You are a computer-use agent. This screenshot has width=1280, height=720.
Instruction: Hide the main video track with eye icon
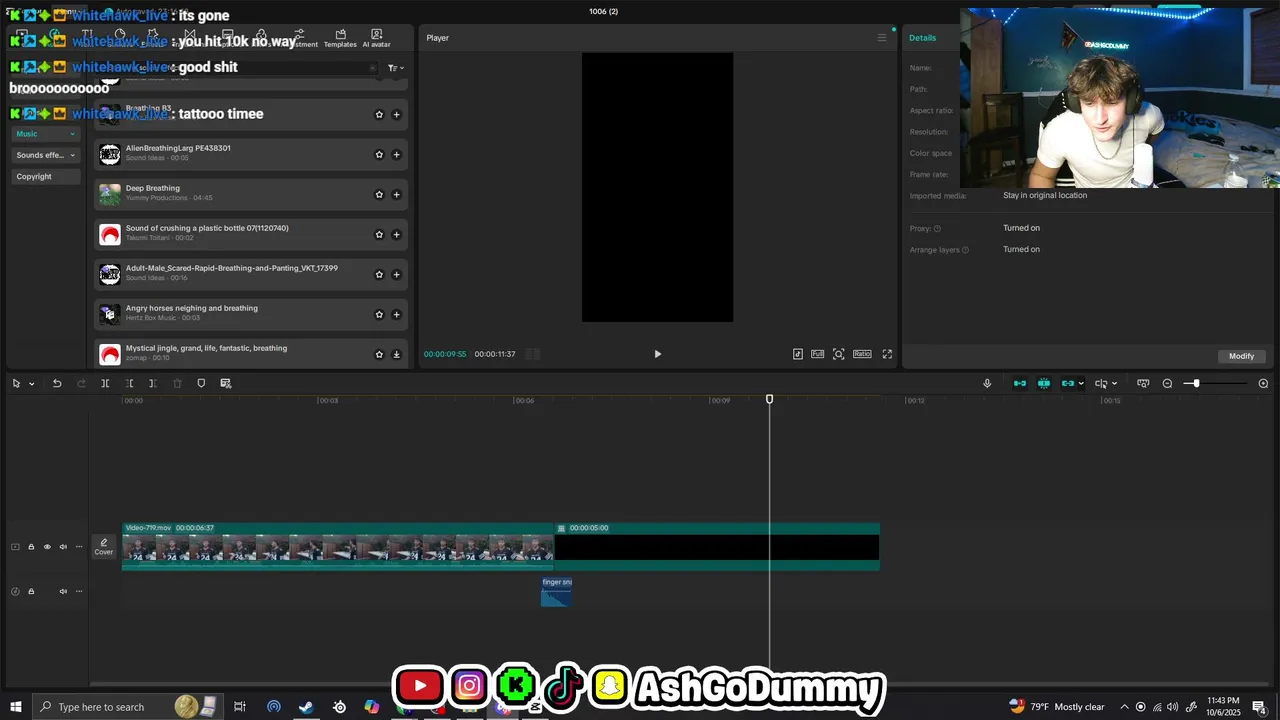[47, 547]
